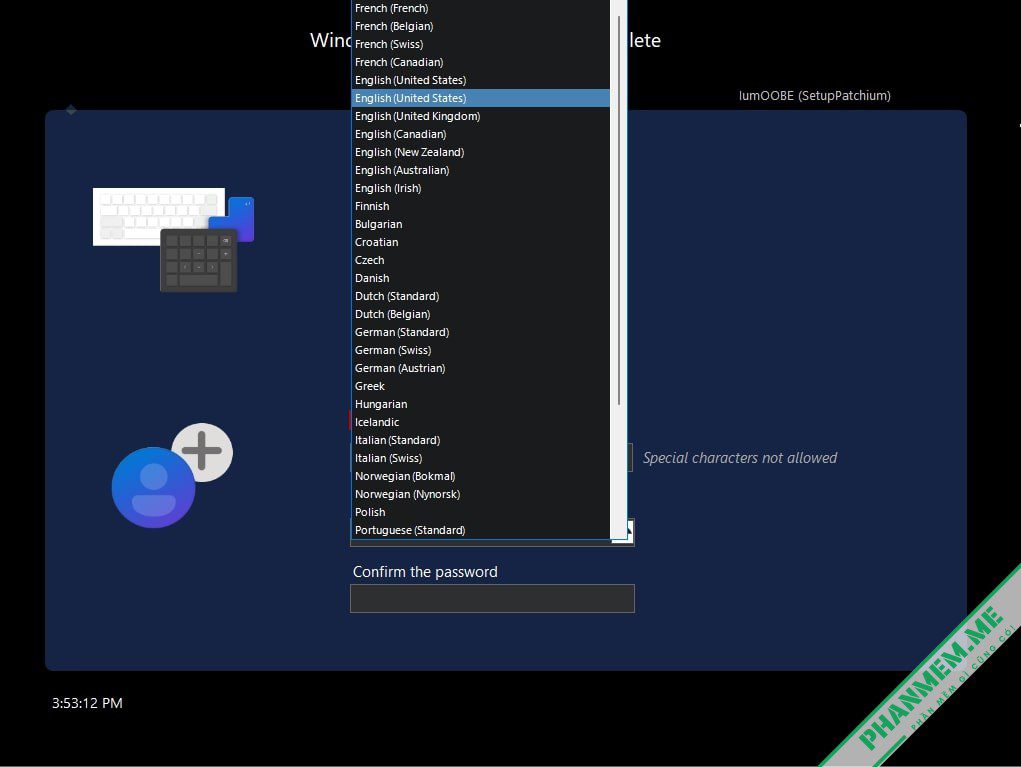This screenshot has width=1021, height=767.
Task: Click the highlighted English (United States) item
Action: click(x=481, y=98)
